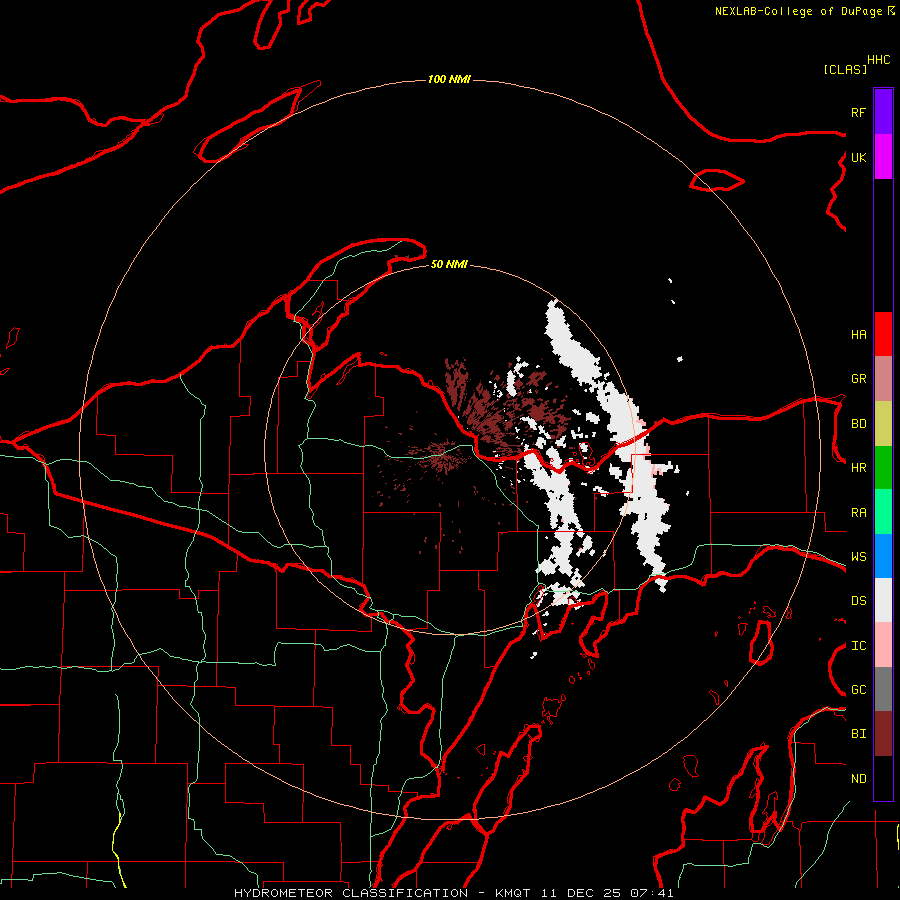Click the HR legend label

[x=858, y=468]
